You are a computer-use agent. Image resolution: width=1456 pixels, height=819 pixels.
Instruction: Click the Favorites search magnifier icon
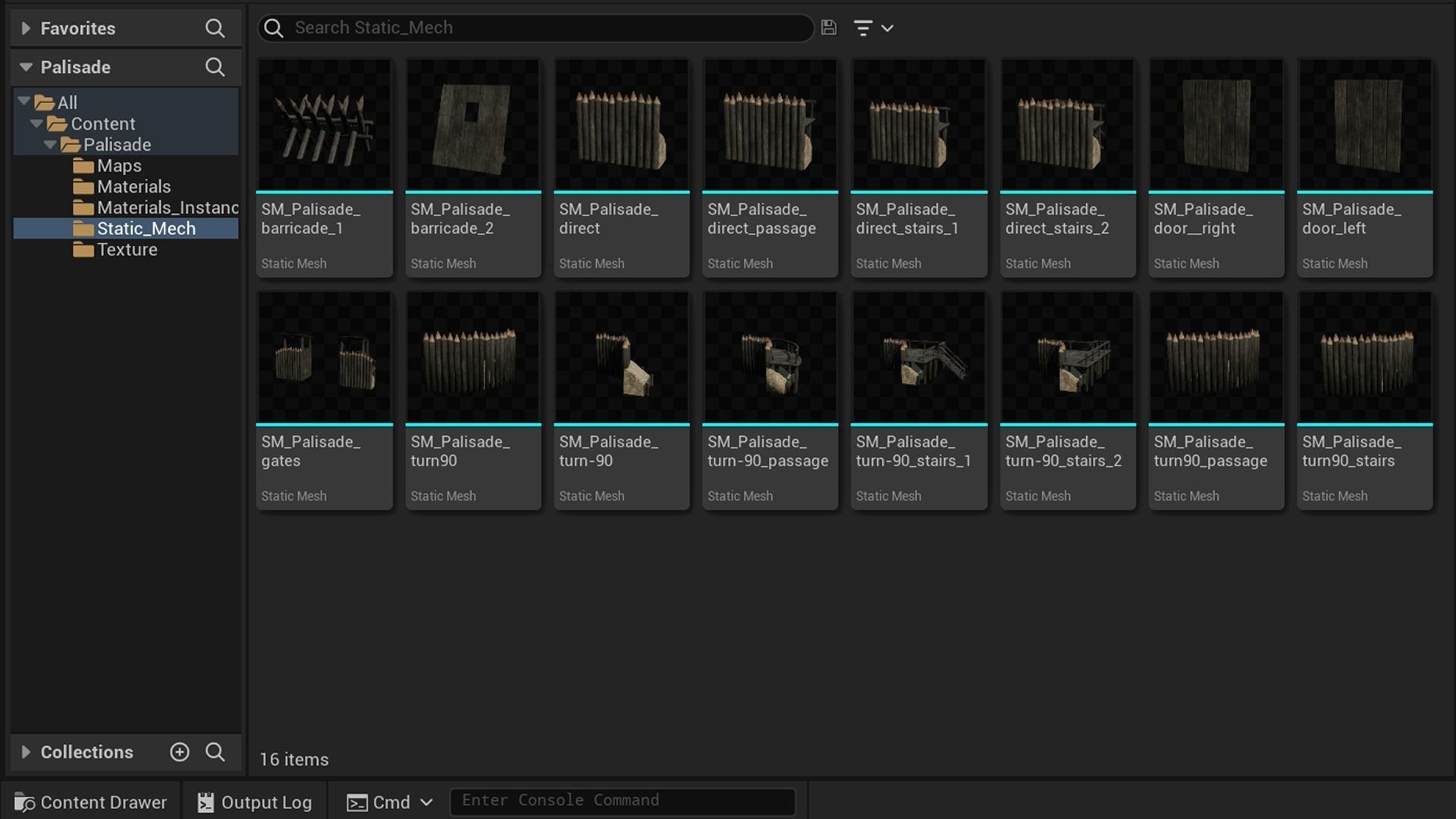point(215,28)
